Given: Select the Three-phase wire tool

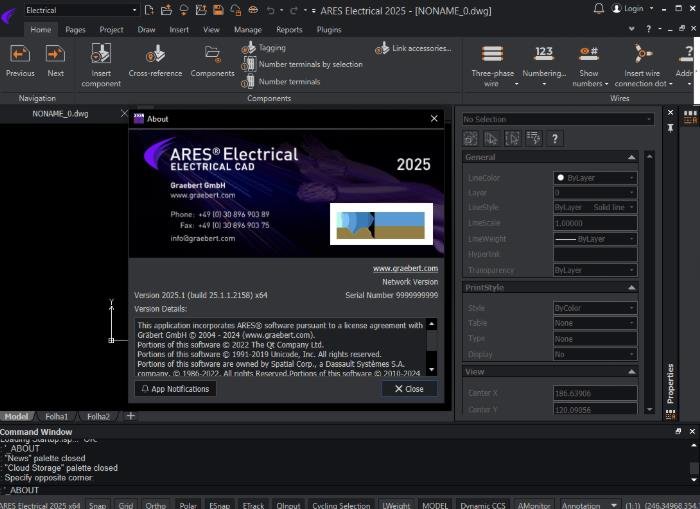Looking at the screenshot, I should click(x=492, y=64).
